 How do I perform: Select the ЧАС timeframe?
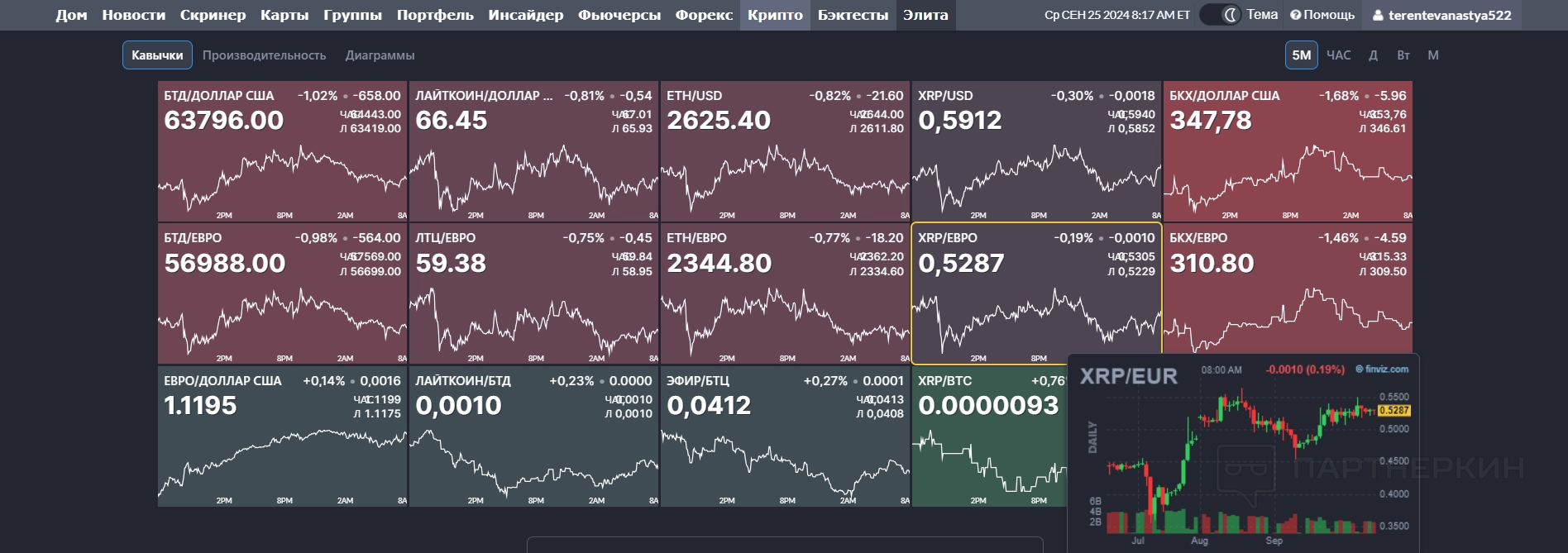(1338, 55)
